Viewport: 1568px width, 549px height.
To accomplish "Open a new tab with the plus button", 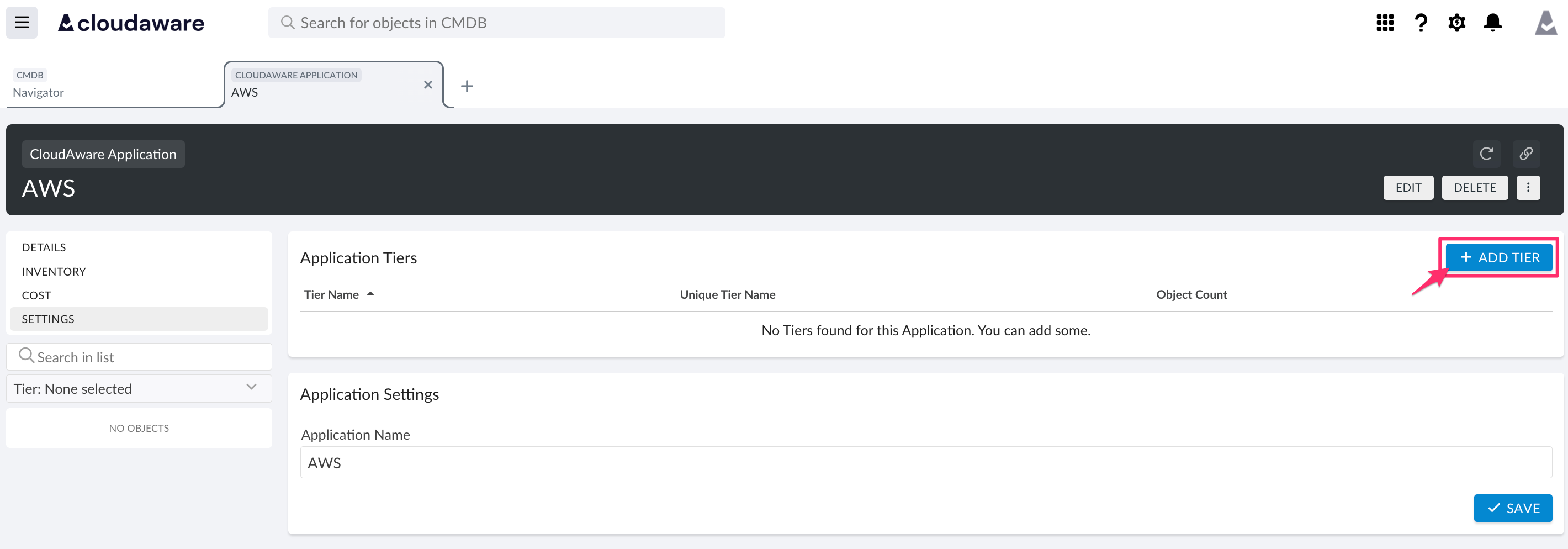I will [x=467, y=86].
